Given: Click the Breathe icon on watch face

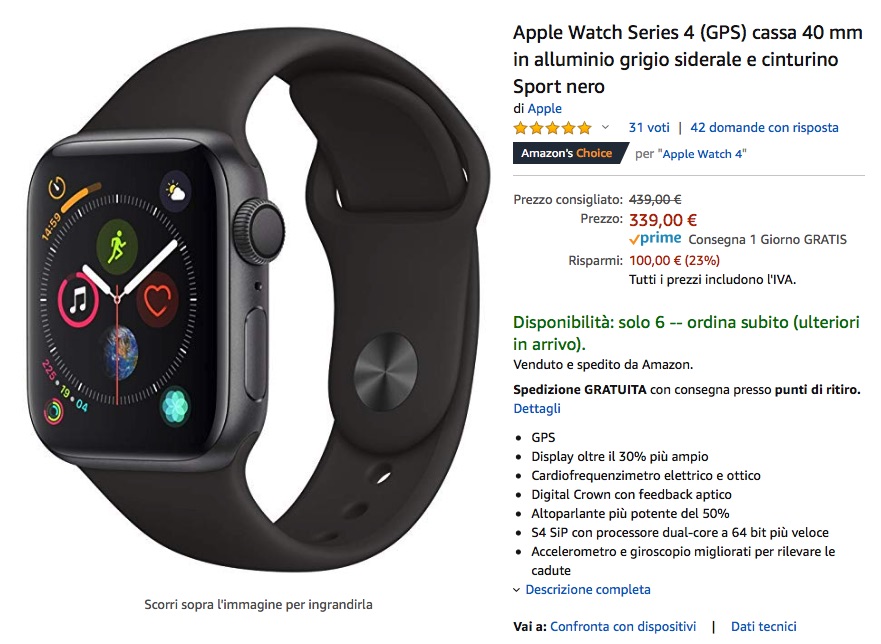Looking at the screenshot, I should click(x=175, y=406).
